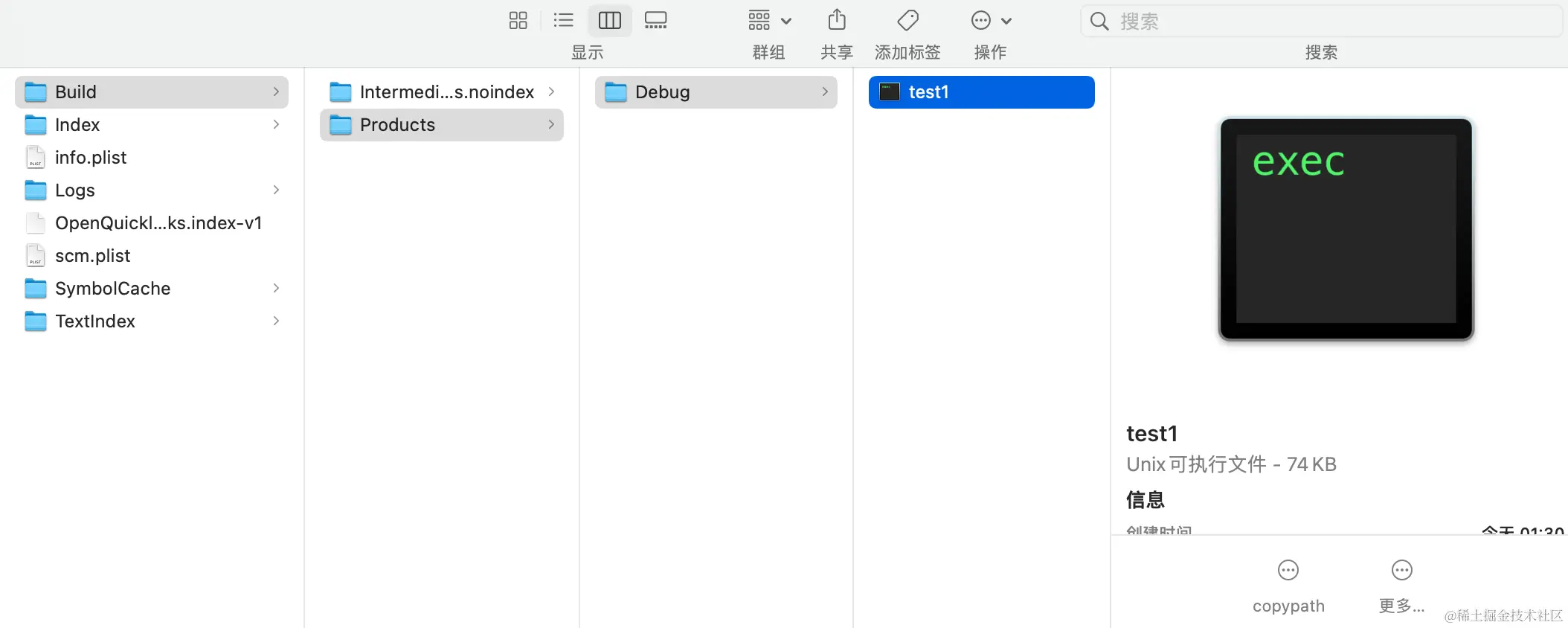Switch to list view in toolbar
This screenshot has width=1568, height=628.
pos(564,20)
